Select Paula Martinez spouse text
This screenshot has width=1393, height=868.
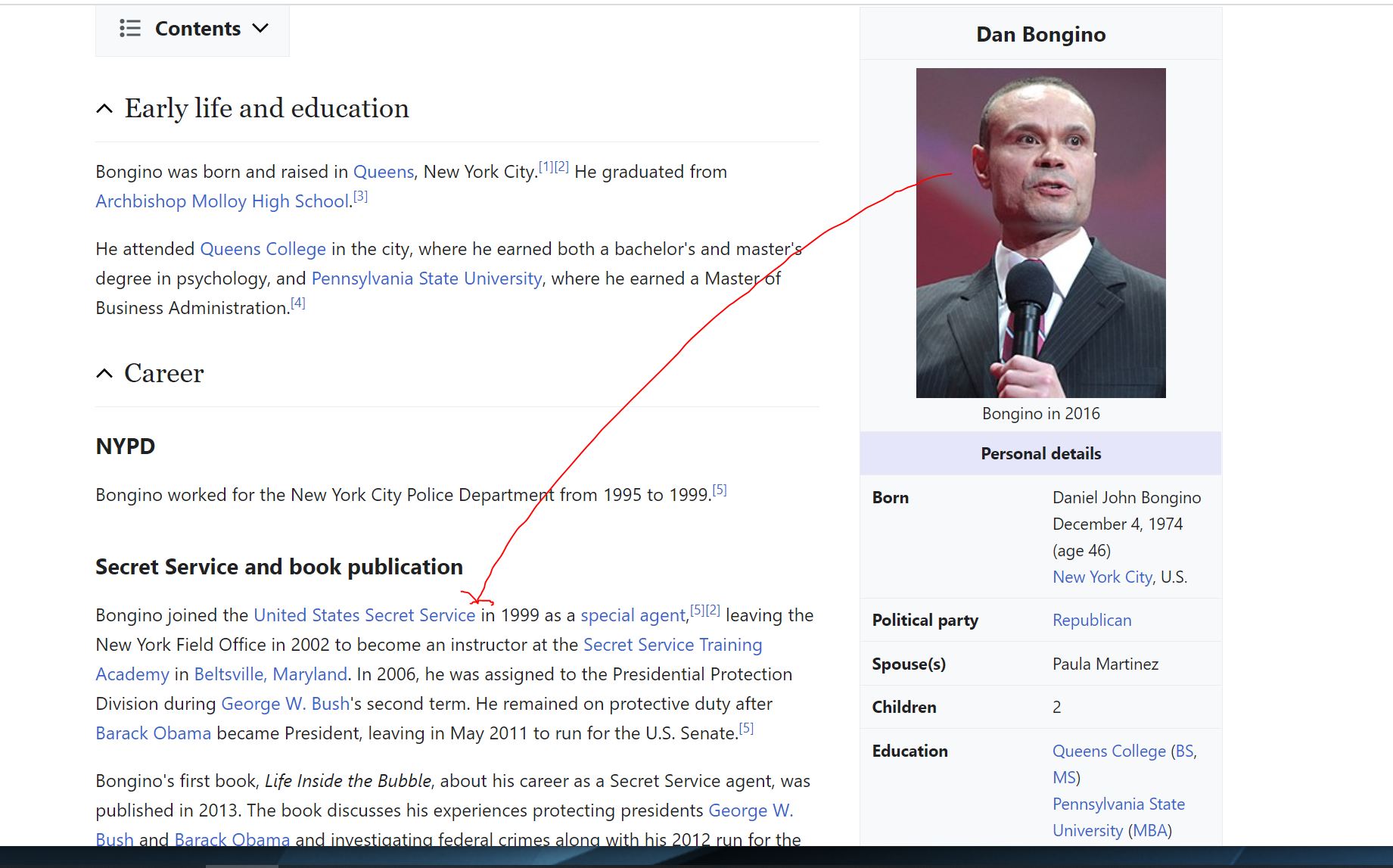coord(1105,664)
